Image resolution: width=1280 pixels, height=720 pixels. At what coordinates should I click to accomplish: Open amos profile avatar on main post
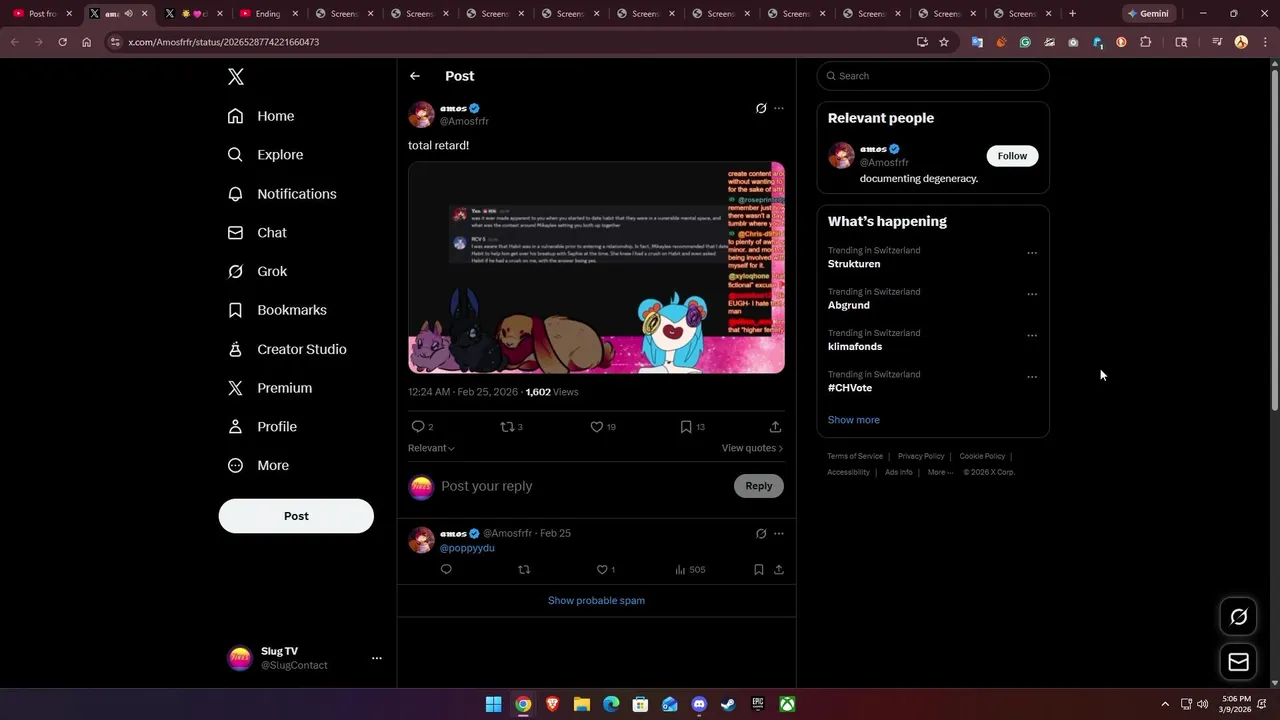[x=421, y=114]
